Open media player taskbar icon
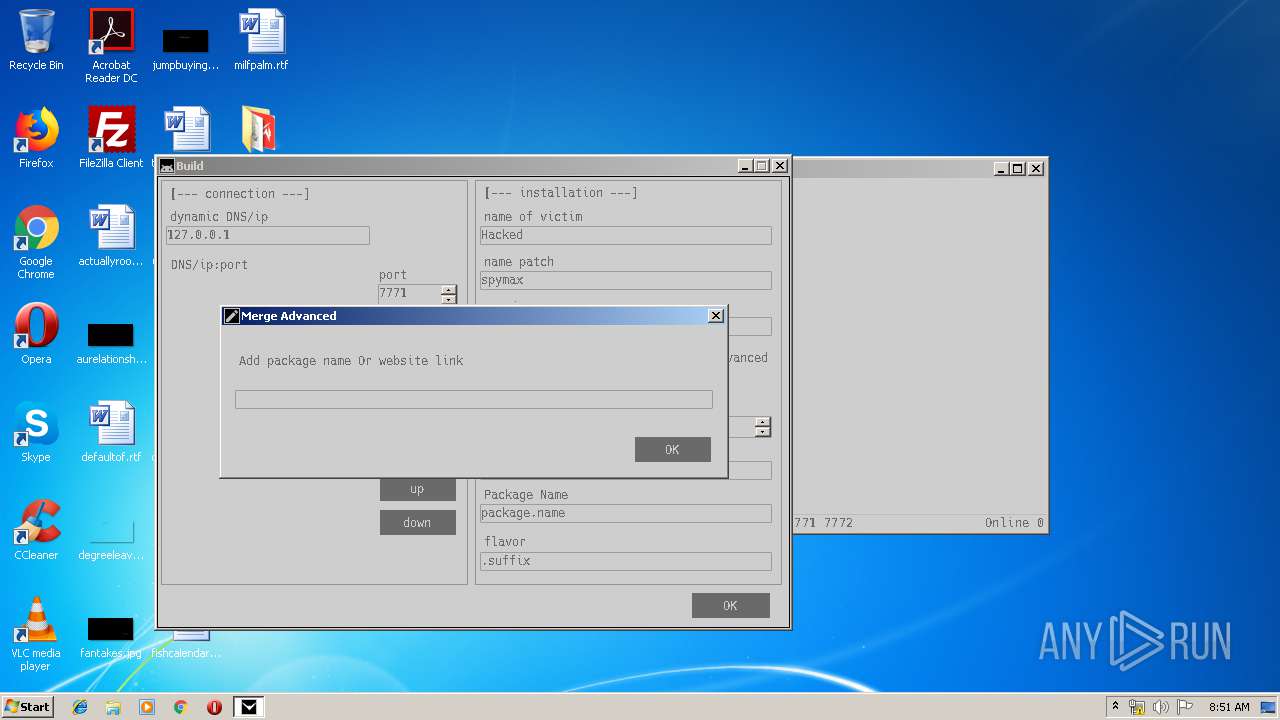Image resolution: width=1280 pixels, height=720 pixels. coord(147,707)
